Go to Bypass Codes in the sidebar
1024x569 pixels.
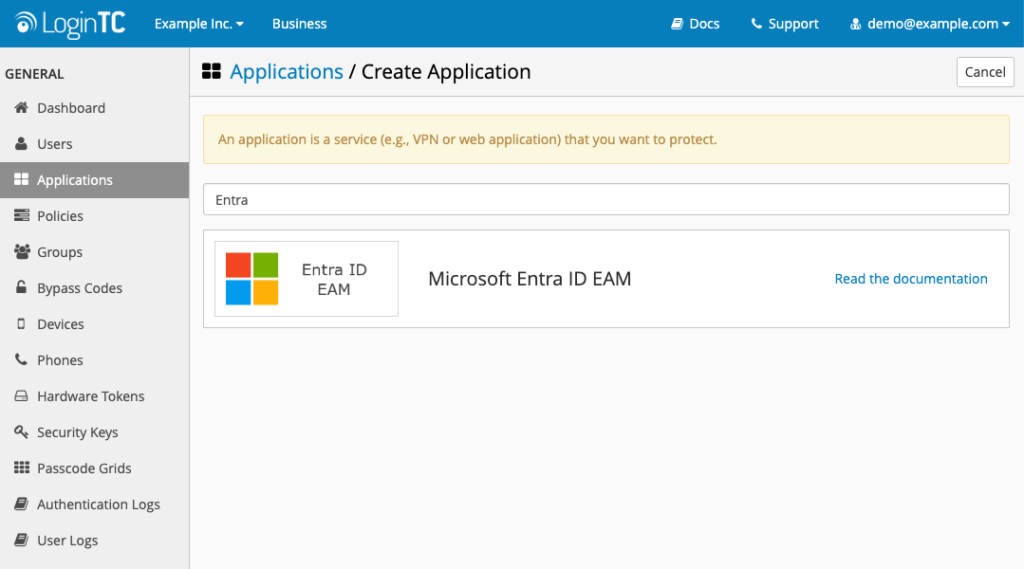[95, 287]
